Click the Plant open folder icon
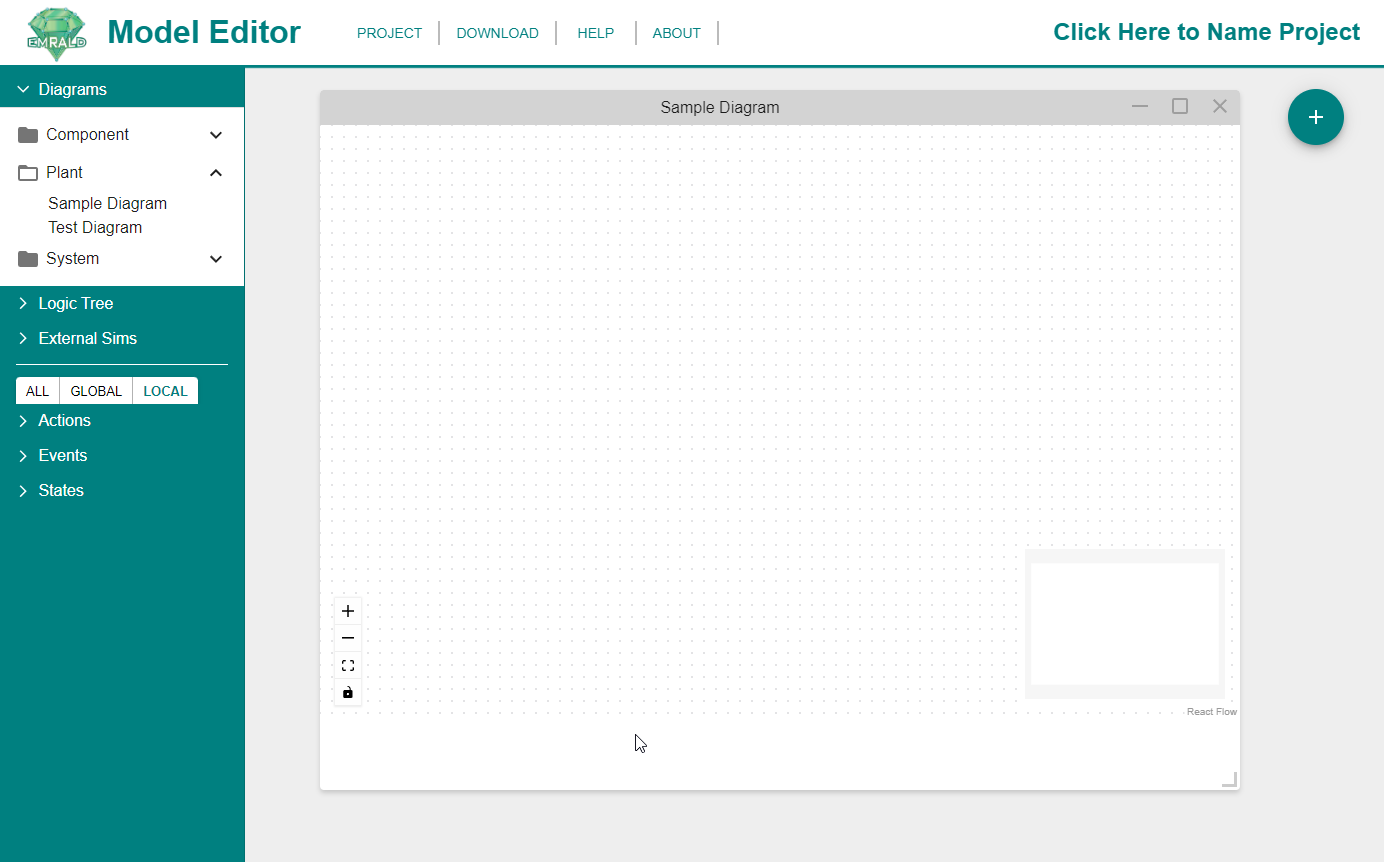1384x862 pixels. point(28,173)
